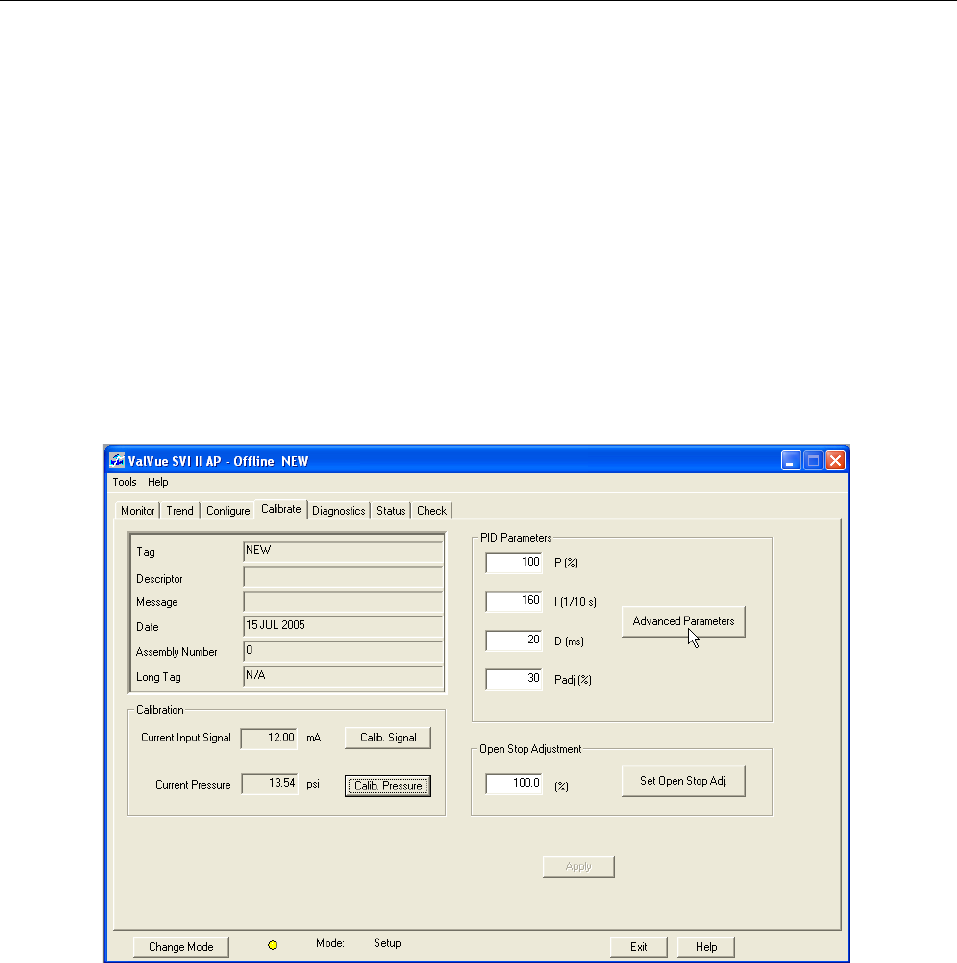The width and height of the screenshot is (957, 963).
Task: Open the Tools menu
Action: [124, 482]
